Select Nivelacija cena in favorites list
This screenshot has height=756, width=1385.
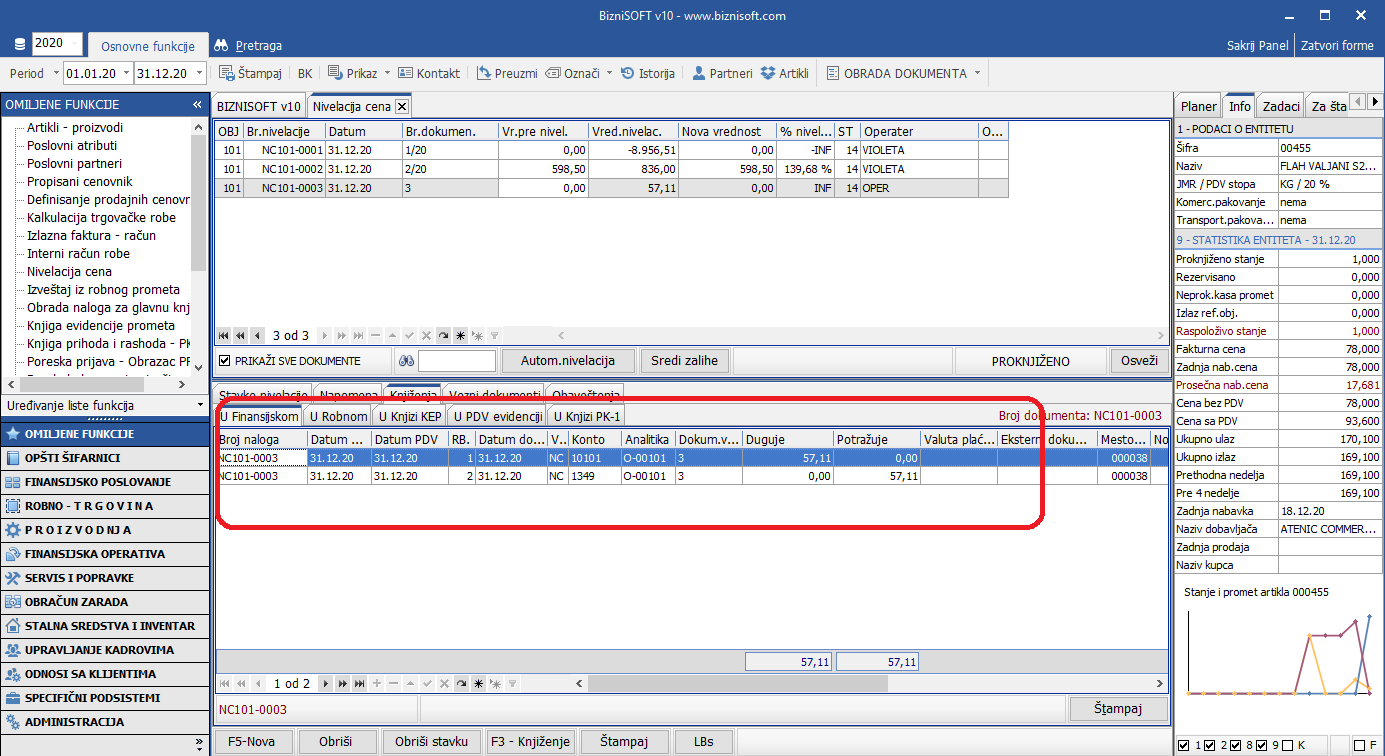click(69, 271)
